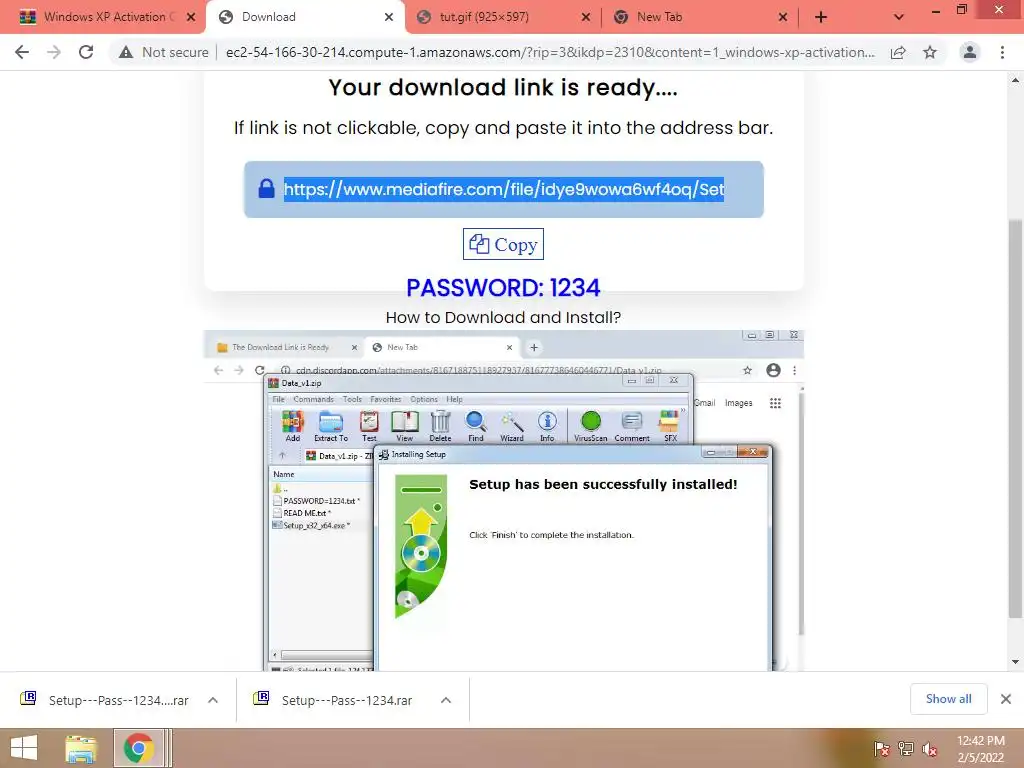1024x768 pixels.
Task: Click the highlighted mediafire download link
Action: point(504,189)
